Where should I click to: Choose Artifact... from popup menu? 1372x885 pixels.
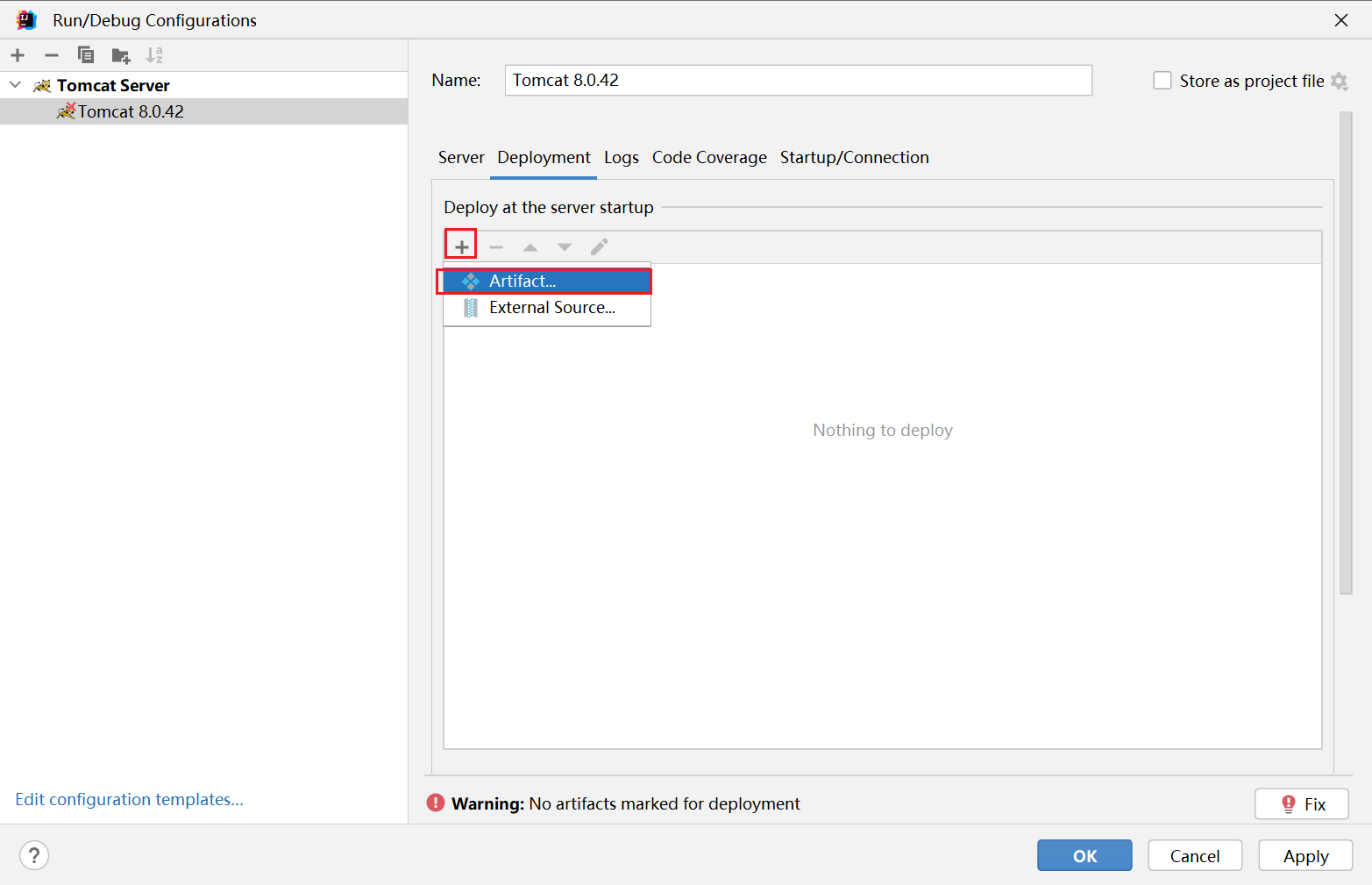point(547,282)
